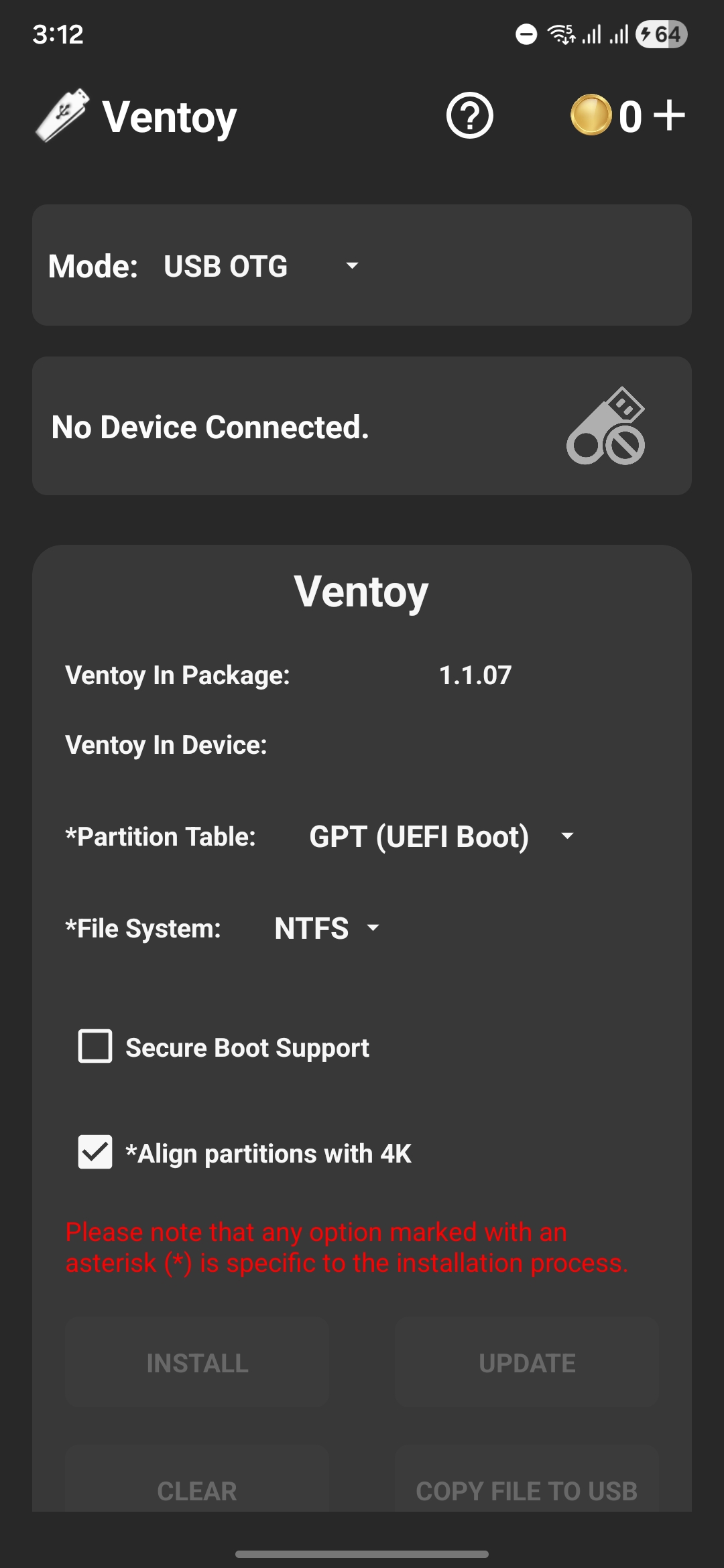
Task: Tap the battery indicator in status bar
Action: 662,34
